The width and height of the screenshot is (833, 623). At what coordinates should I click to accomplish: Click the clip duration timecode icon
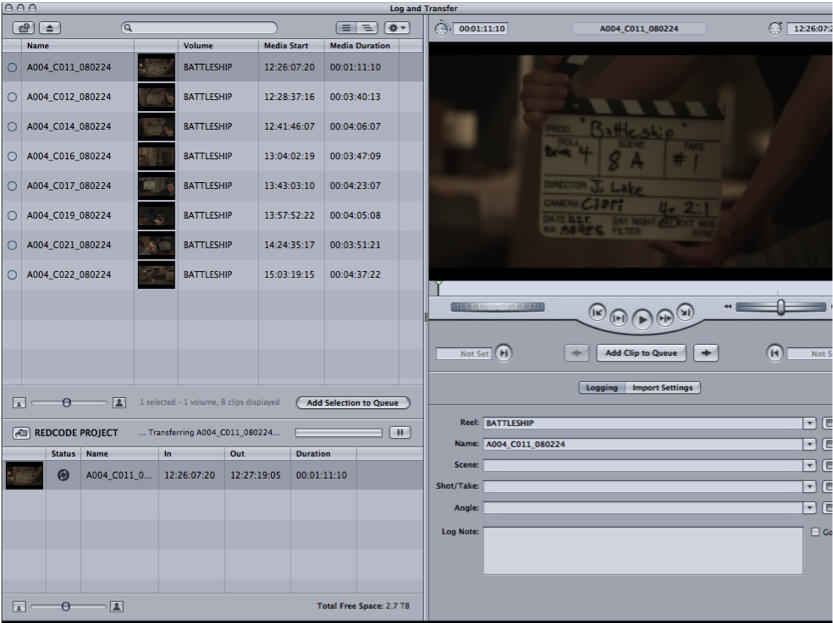tap(441, 29)
